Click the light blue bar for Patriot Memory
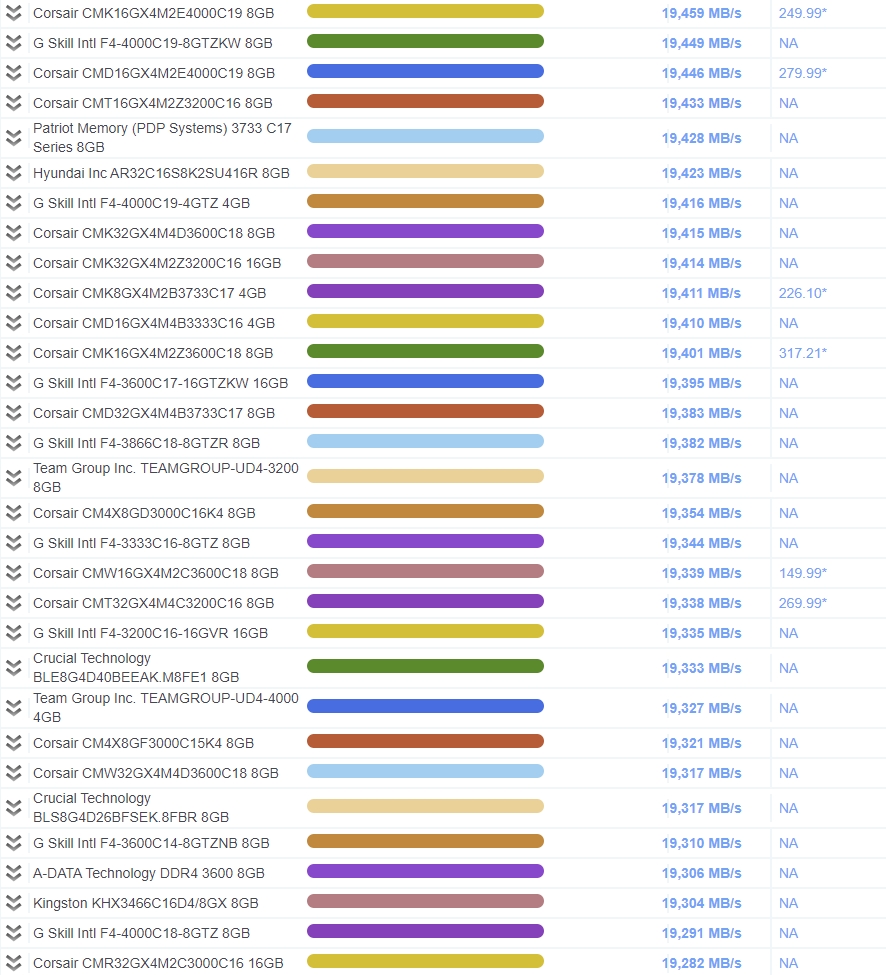 tap(425, 136)
